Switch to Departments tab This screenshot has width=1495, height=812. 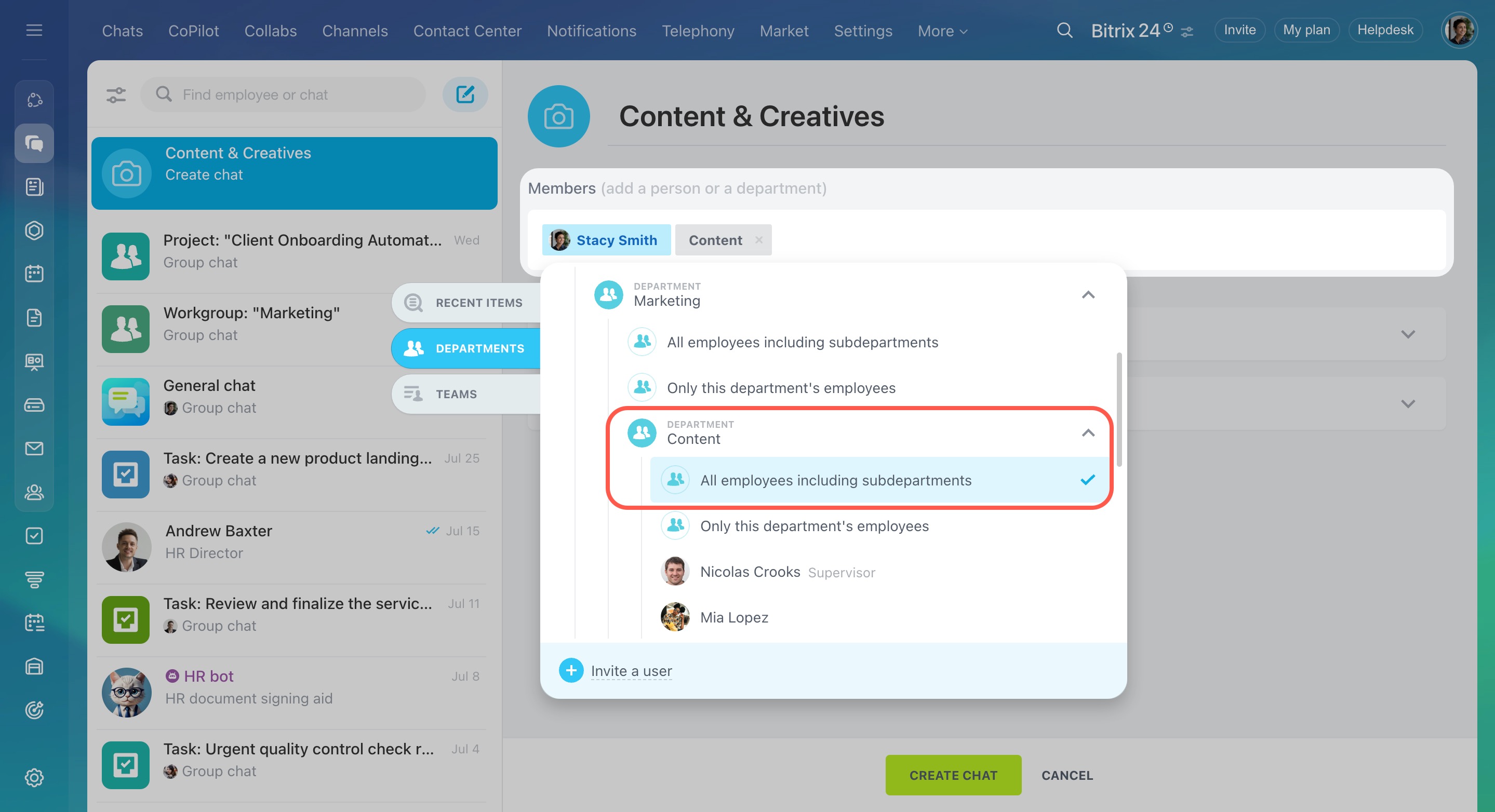point(466,348)
